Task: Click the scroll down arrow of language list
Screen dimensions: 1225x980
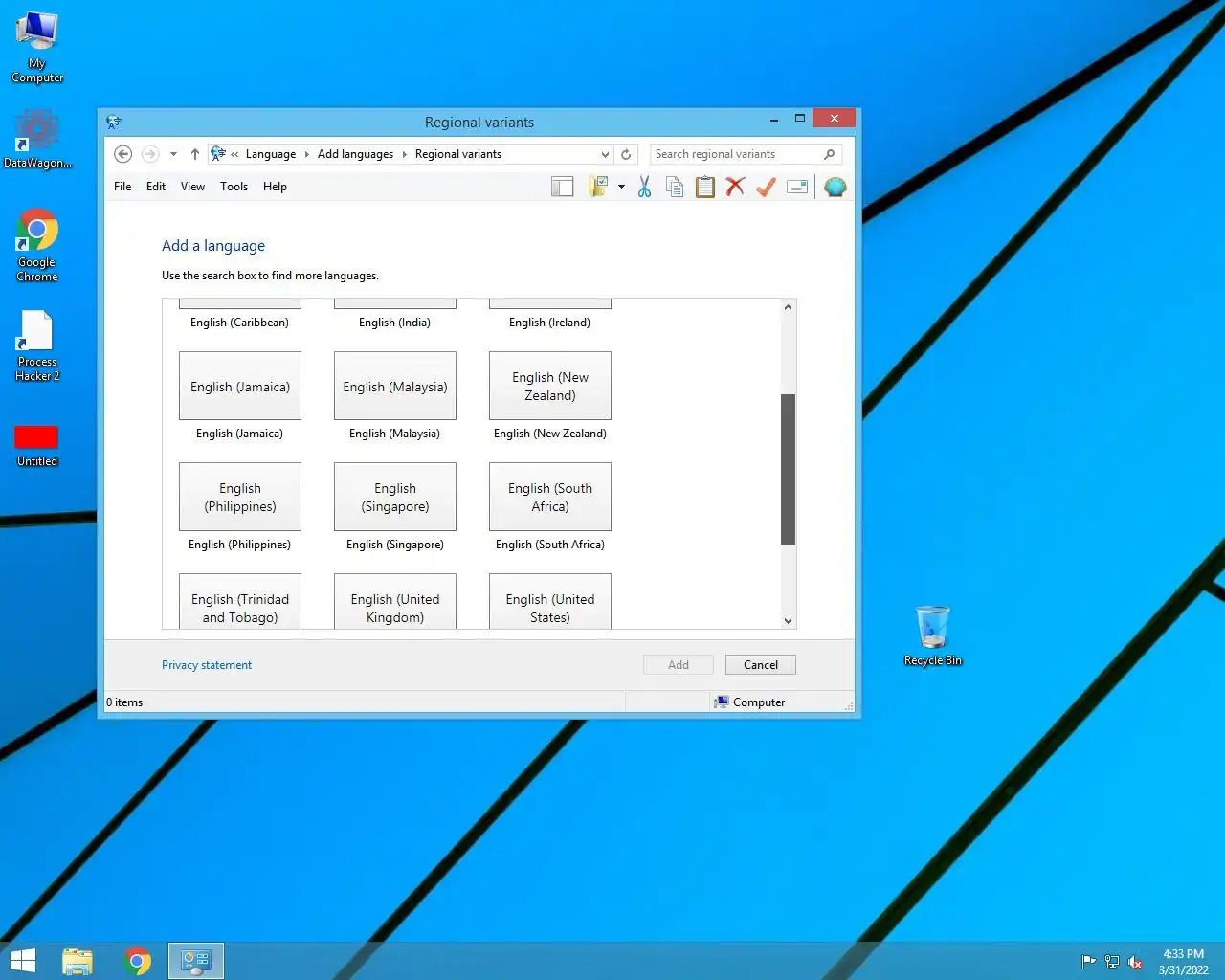Action: [x=788, y=620]
